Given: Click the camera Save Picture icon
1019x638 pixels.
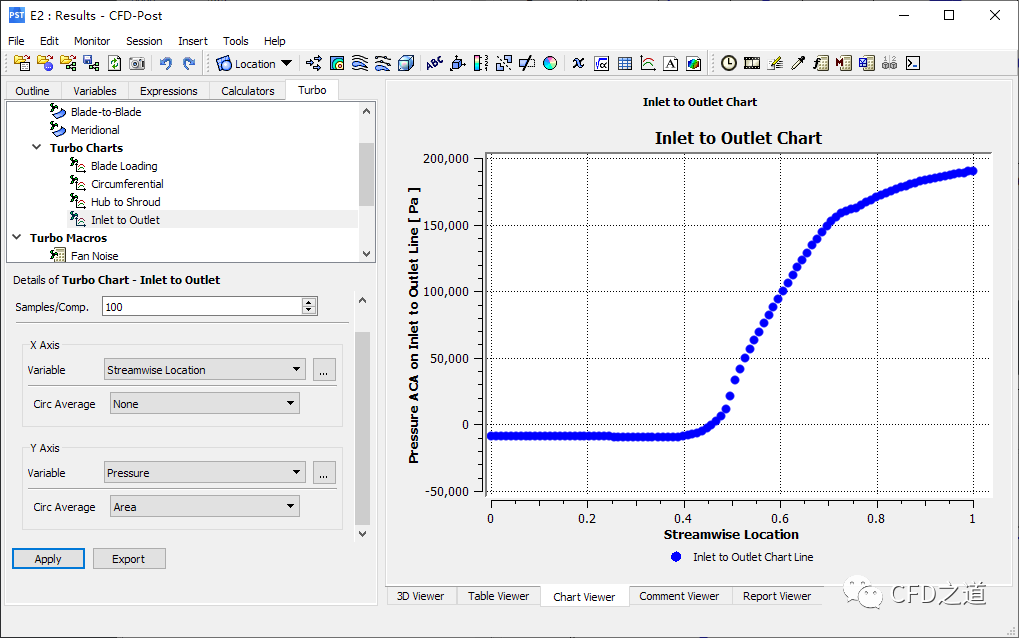Looking at the screenshot, I should point(137,63).
